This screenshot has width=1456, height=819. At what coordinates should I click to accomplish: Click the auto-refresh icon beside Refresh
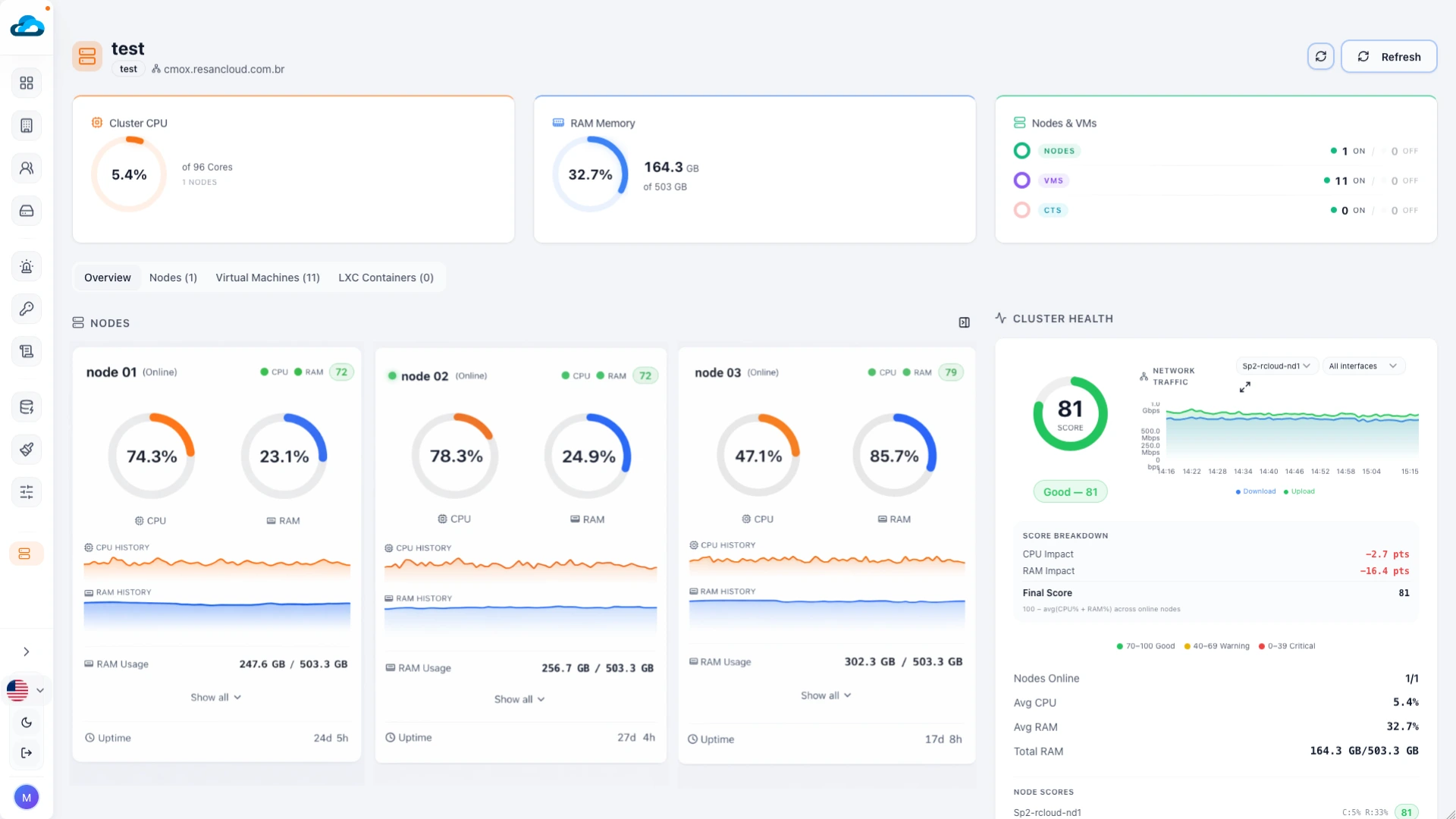[1320, 57]
